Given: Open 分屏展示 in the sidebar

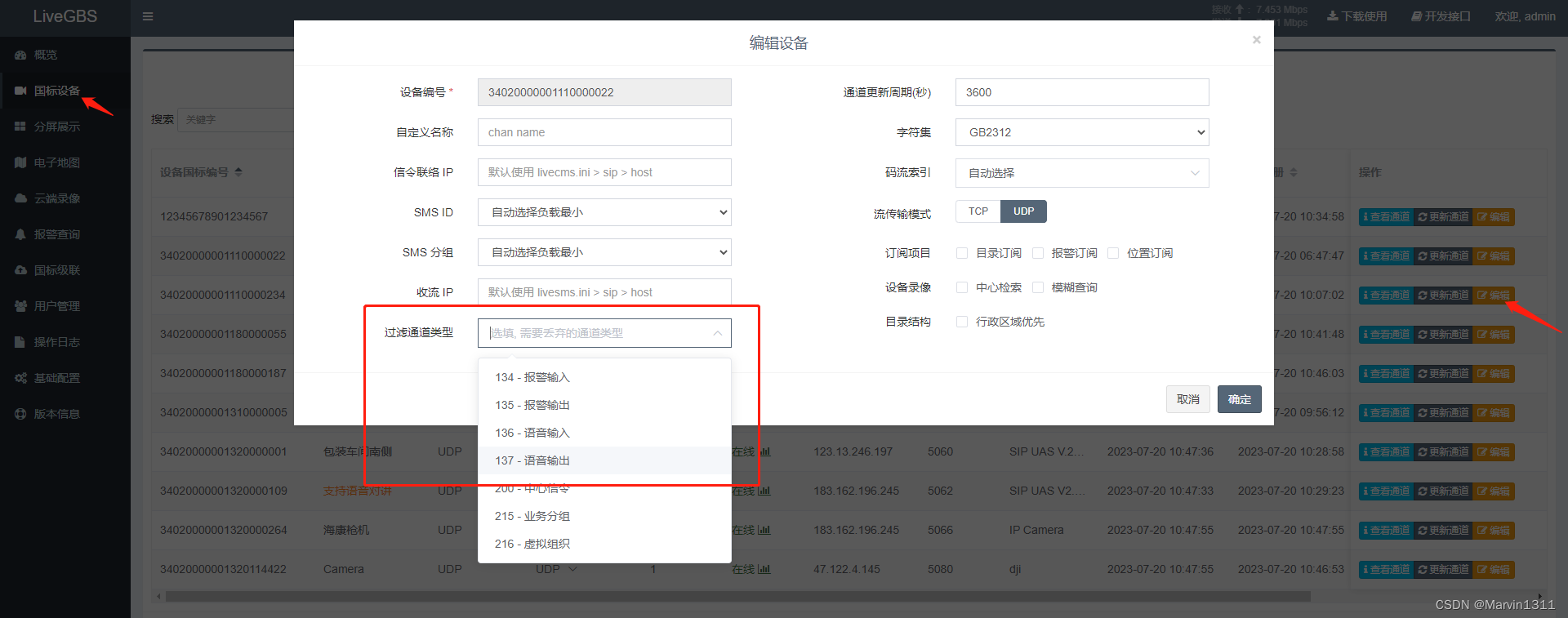Looking at the screenshot, I should (x=57, y=127).
